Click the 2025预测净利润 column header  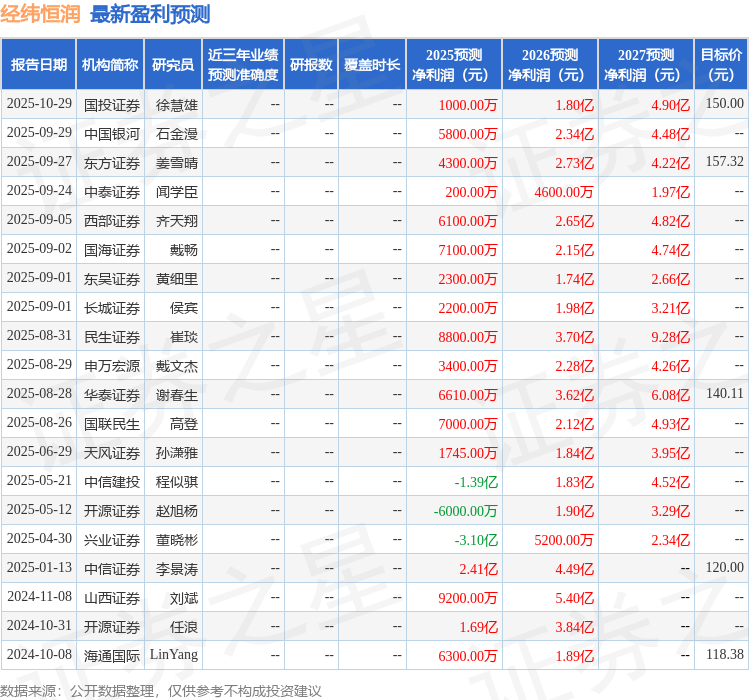point(453,65)
